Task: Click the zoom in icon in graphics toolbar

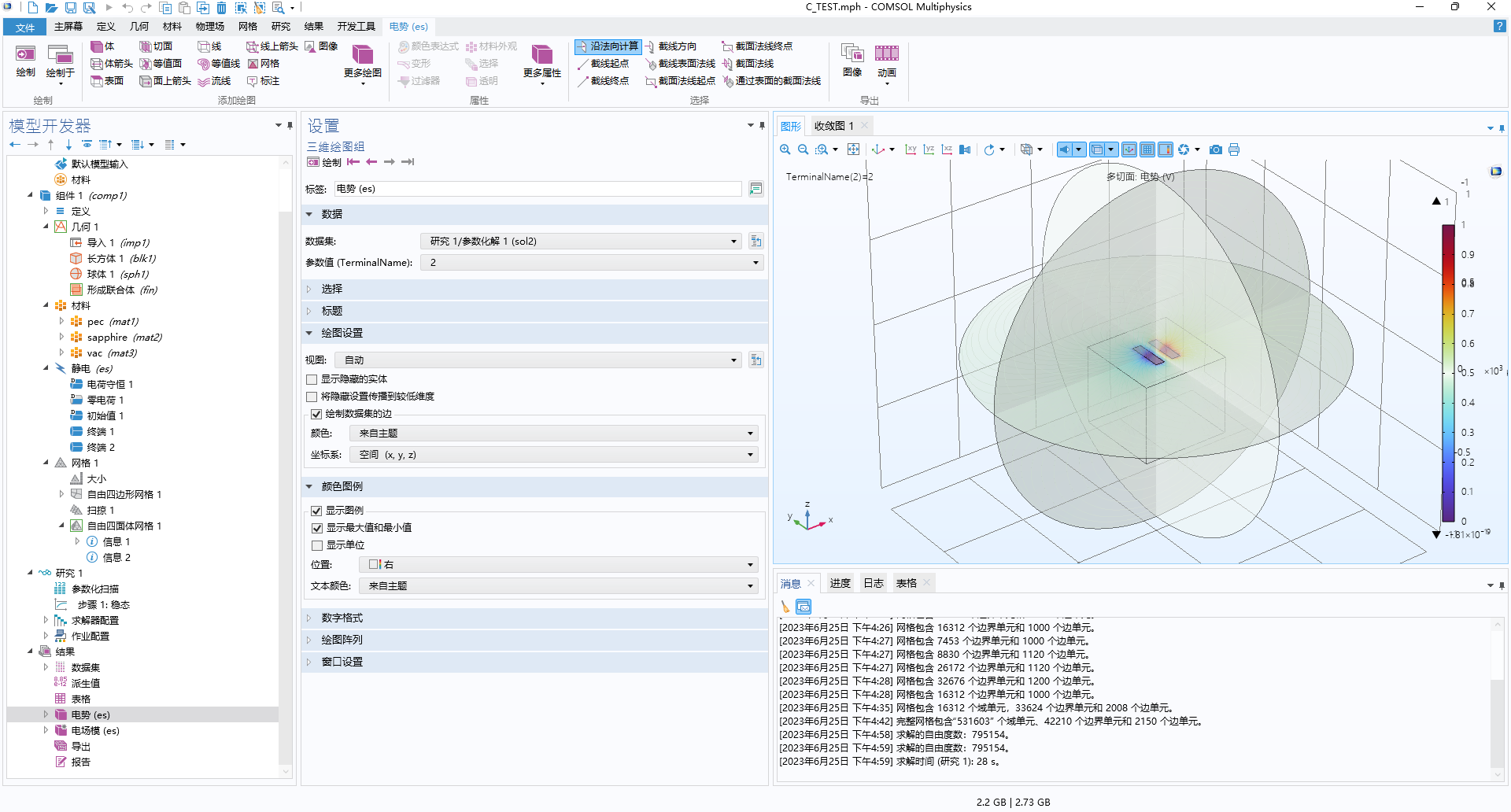Action: (x=785, y=149)
